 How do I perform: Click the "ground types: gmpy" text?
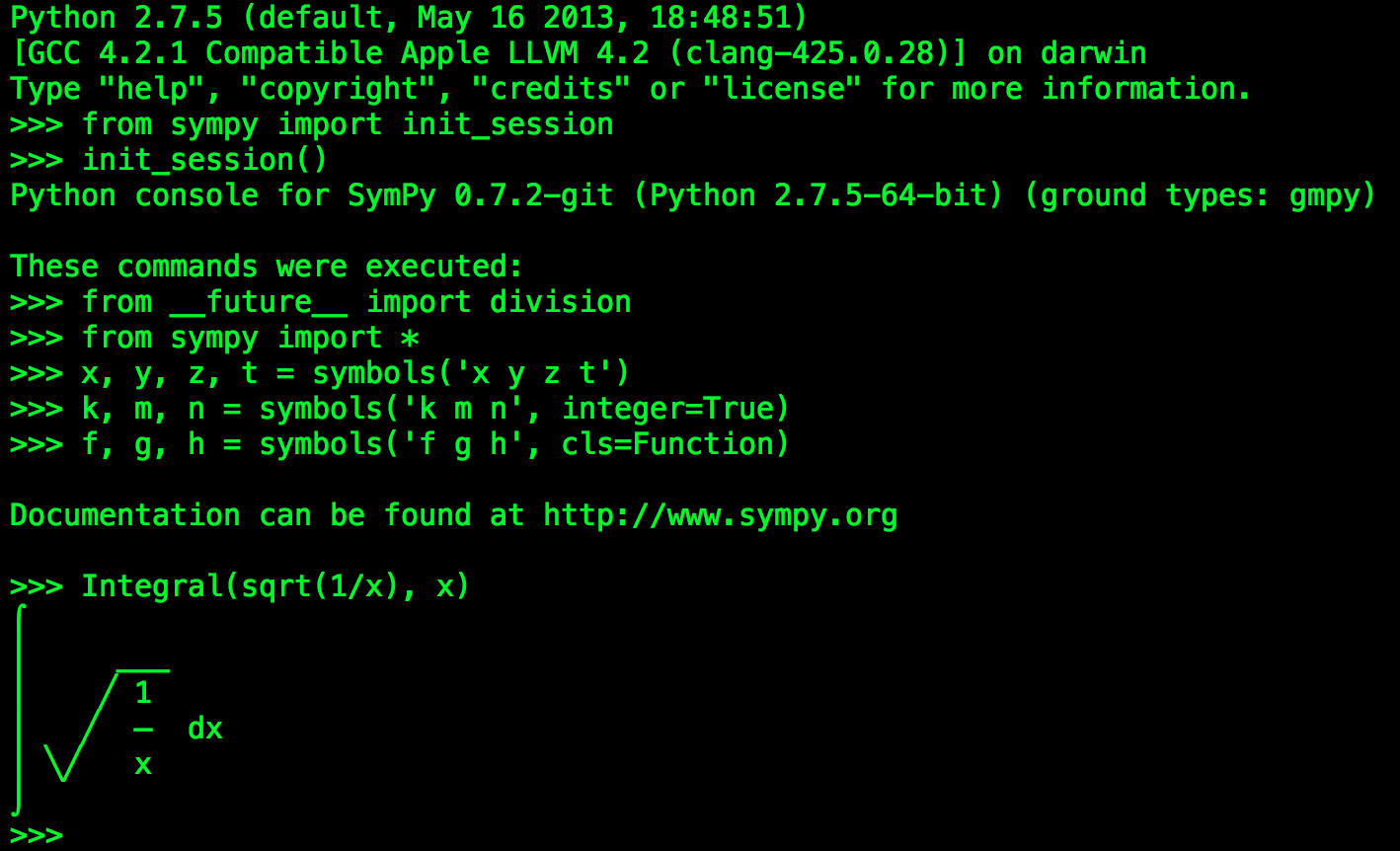point(1199,195)
